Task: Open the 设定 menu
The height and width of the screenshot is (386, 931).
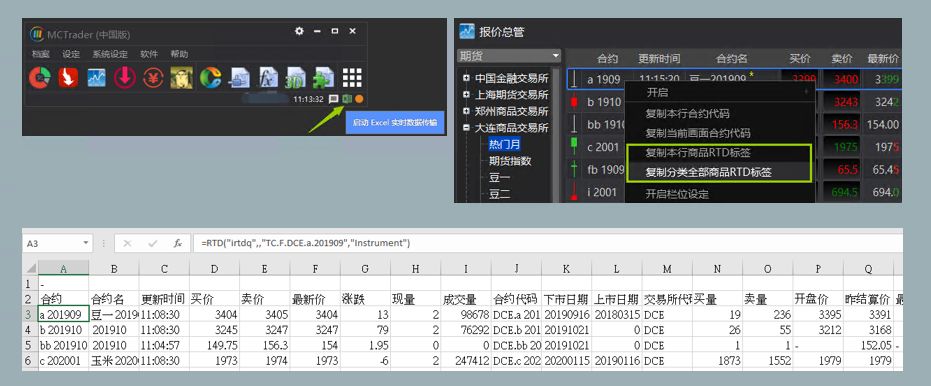Action: pos(71,54)
